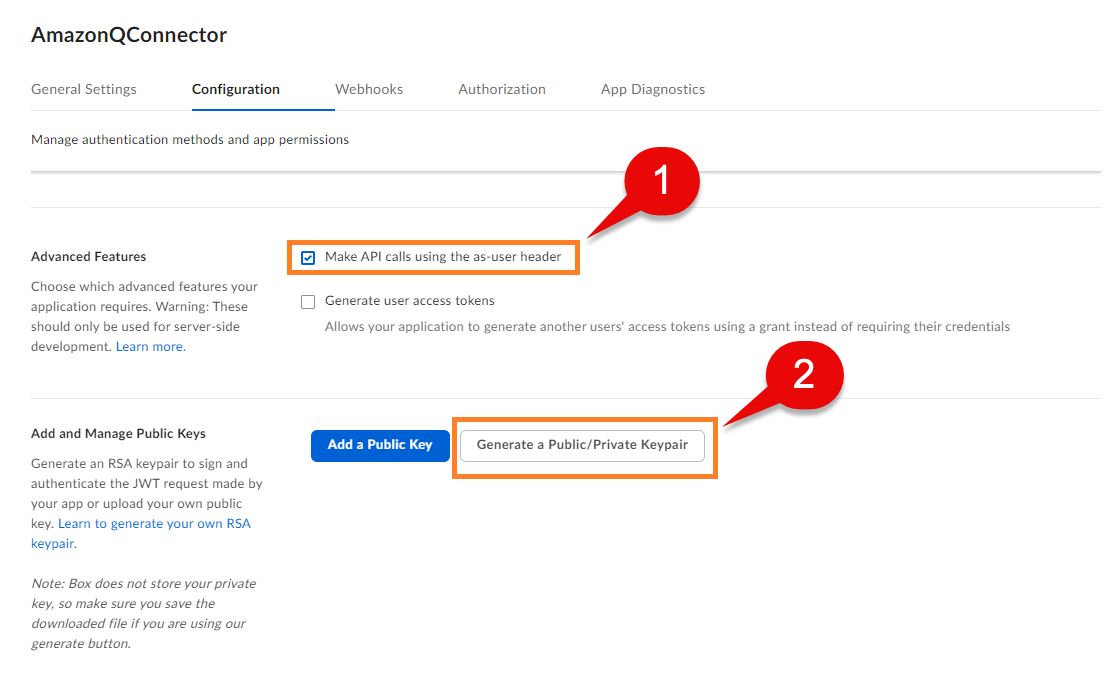Open Learn to generate your own RSA keypair link

(141, 534)
